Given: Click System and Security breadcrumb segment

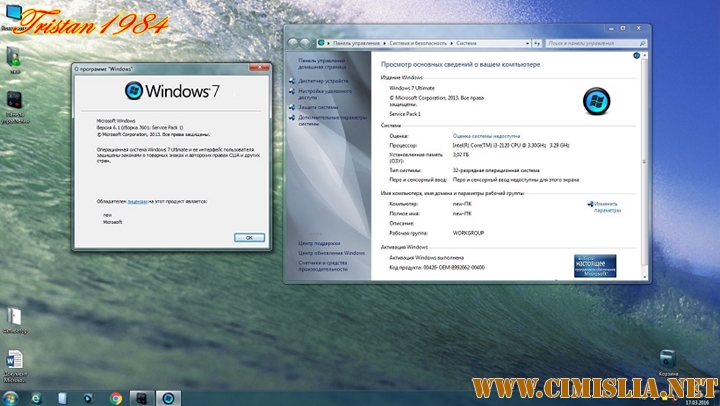Looking at the screenshot, I should point(418,43).
